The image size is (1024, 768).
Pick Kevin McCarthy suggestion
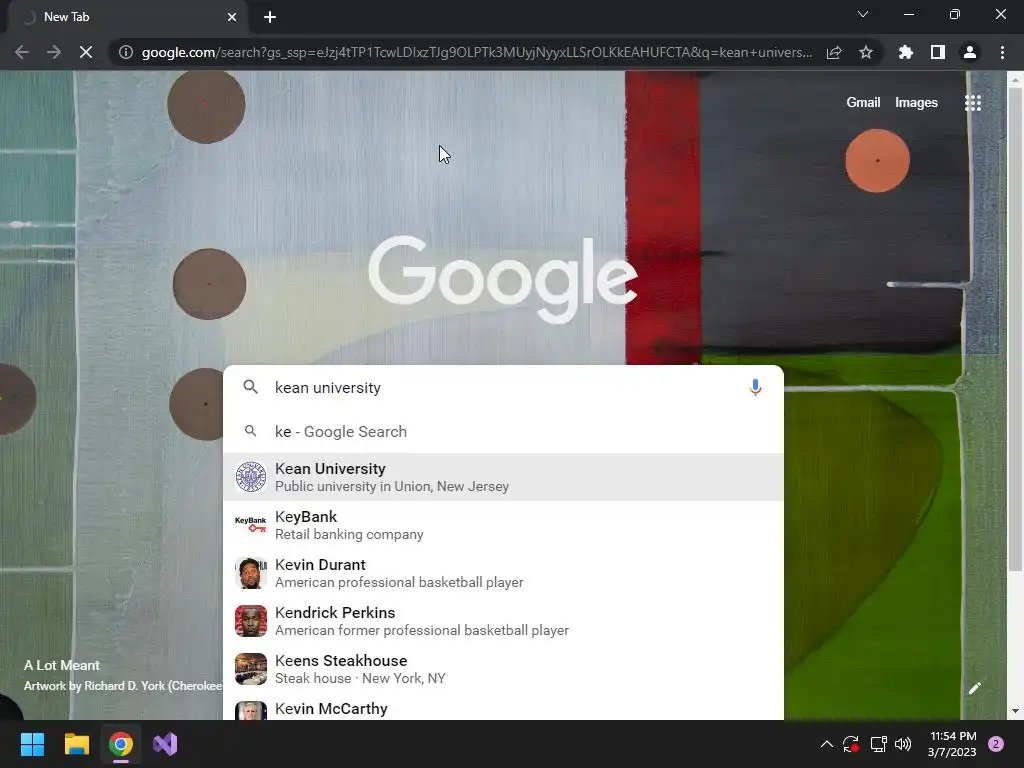pos(503,709)
